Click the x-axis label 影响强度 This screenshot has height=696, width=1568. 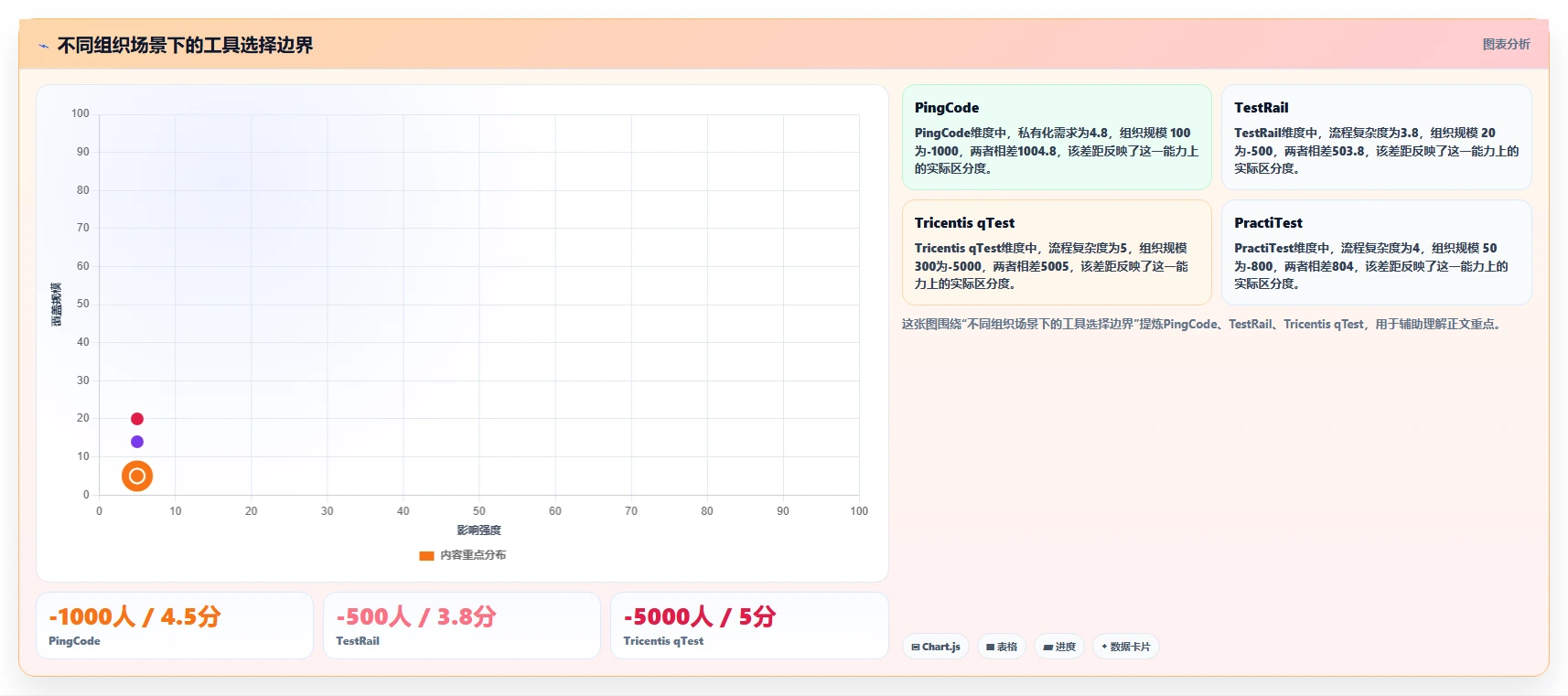coord(478,530)
